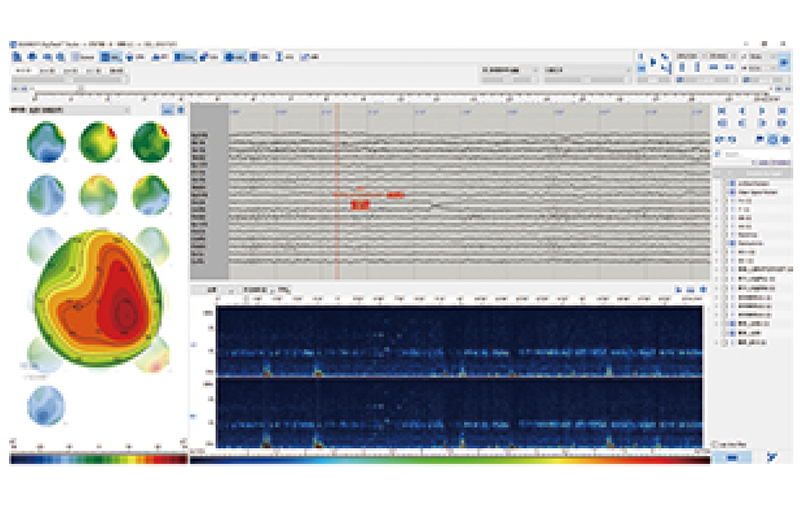This screenshot has height=529, width=800.
Task: Open the first dropdown in the center of the toolbar
Action: (508, 71)
